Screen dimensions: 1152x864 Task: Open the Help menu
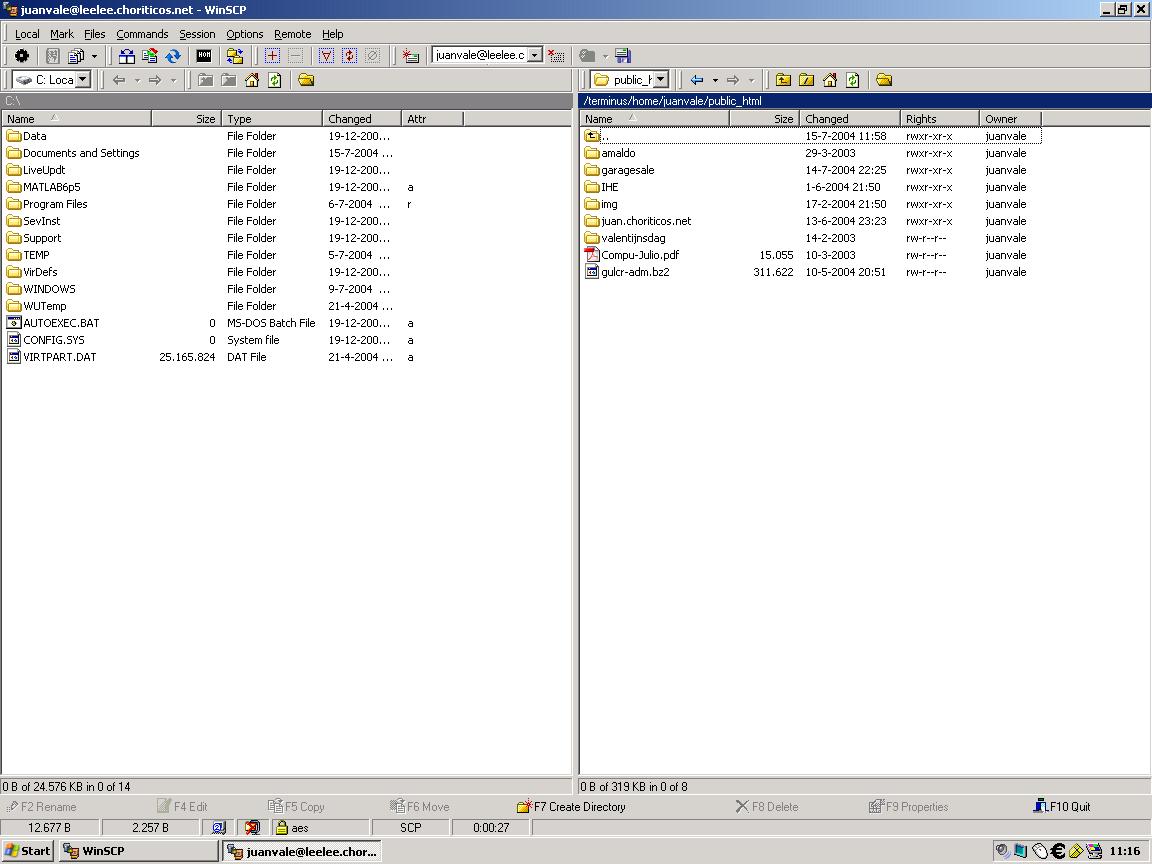[333, 34]
